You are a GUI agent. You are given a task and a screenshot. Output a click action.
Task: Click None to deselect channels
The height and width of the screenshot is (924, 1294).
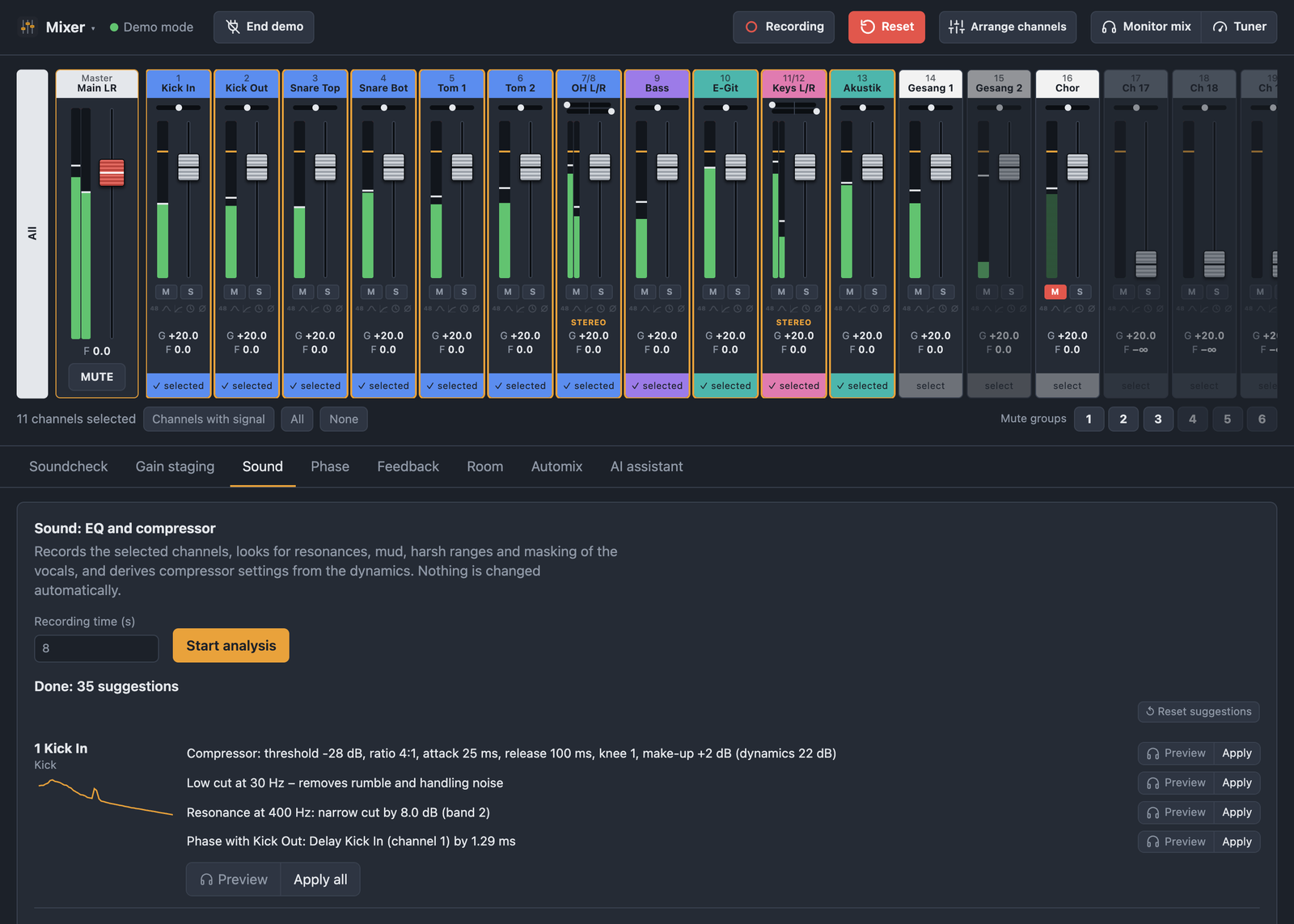344,419
